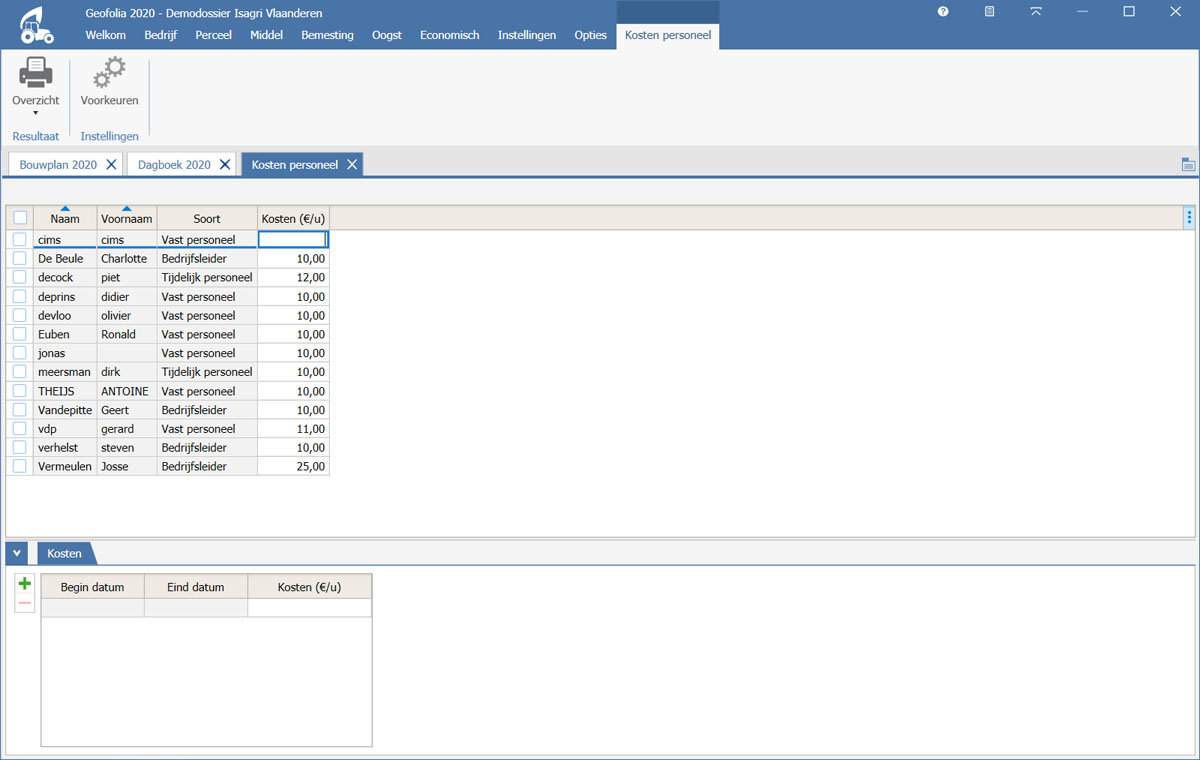
Task: Open the Bedrijf ribbon tab
Action: pos(160,35)
